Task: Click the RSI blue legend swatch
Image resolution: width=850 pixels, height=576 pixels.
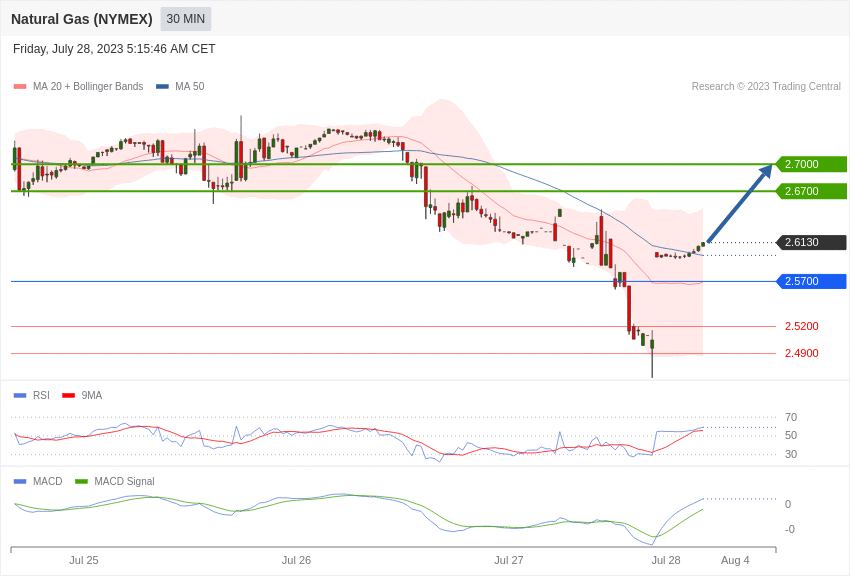Action: pyautogui.click(x=20, y=396)
